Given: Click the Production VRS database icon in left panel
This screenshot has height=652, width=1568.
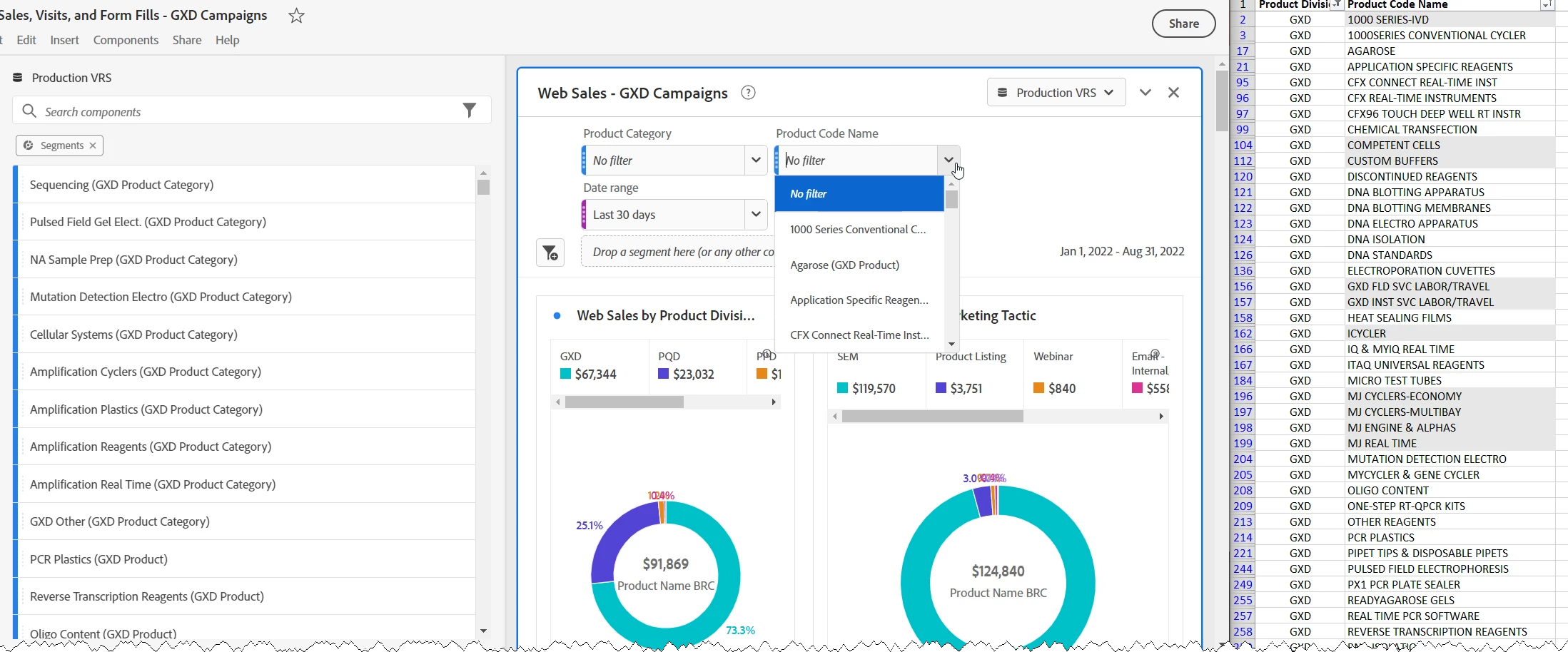Looking at the screenshot, I should [18, 78].
